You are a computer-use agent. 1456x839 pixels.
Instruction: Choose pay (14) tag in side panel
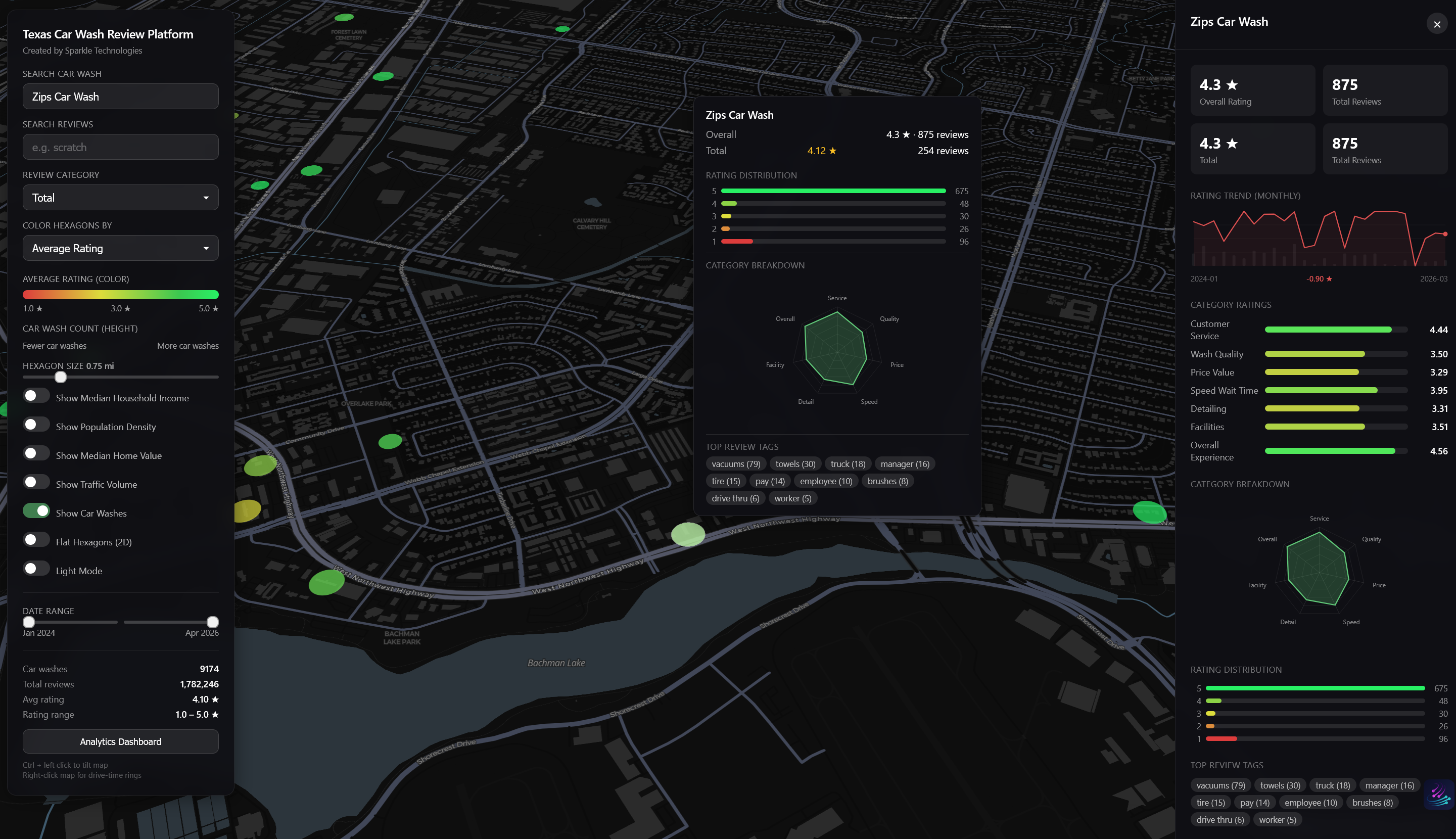[1254, 803]
